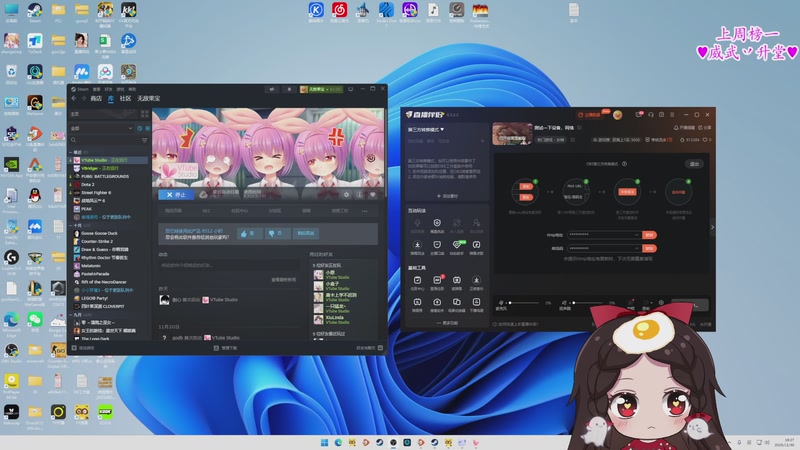
Task: Open the DLC tab for VTube Studio
Action: click(206, 211)
